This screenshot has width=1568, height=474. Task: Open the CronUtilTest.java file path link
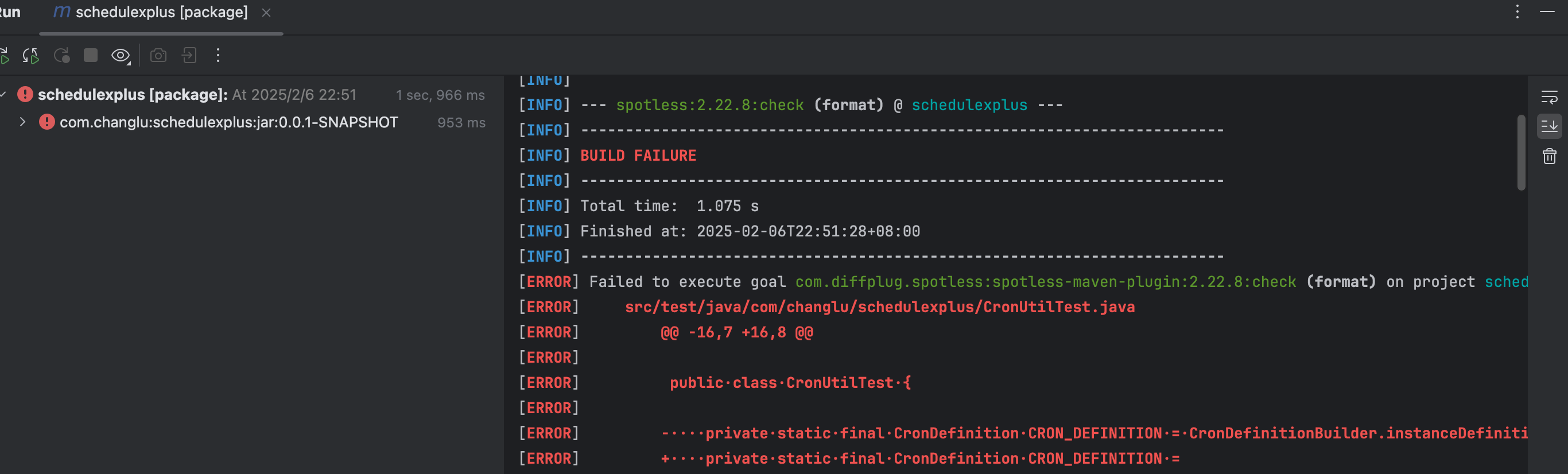click(x=880, y=307)
